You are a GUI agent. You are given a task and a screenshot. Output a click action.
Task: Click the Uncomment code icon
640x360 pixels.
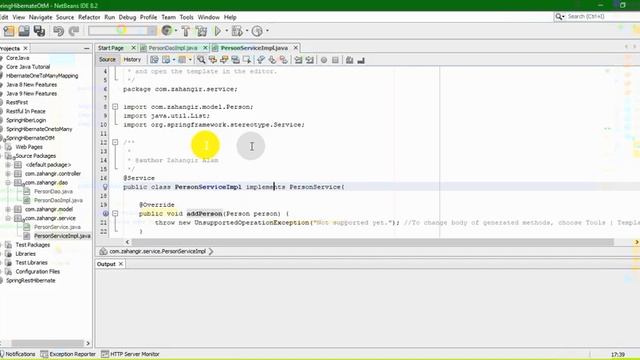point(361,60)
